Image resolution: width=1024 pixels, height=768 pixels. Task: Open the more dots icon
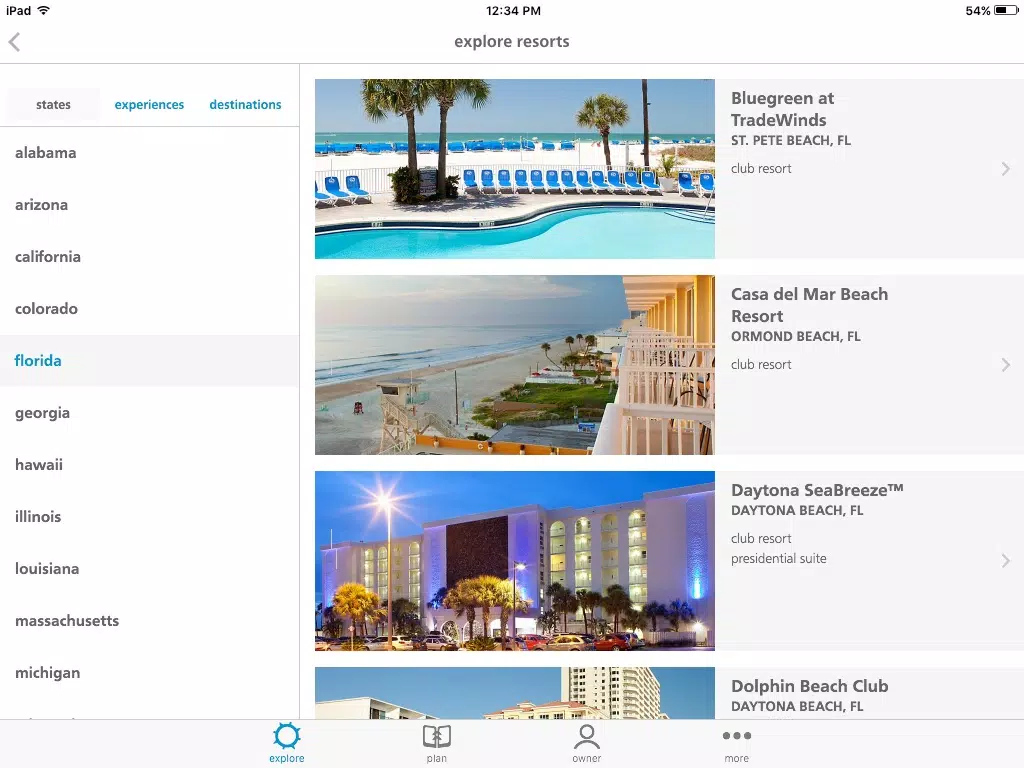pos(737,735)
